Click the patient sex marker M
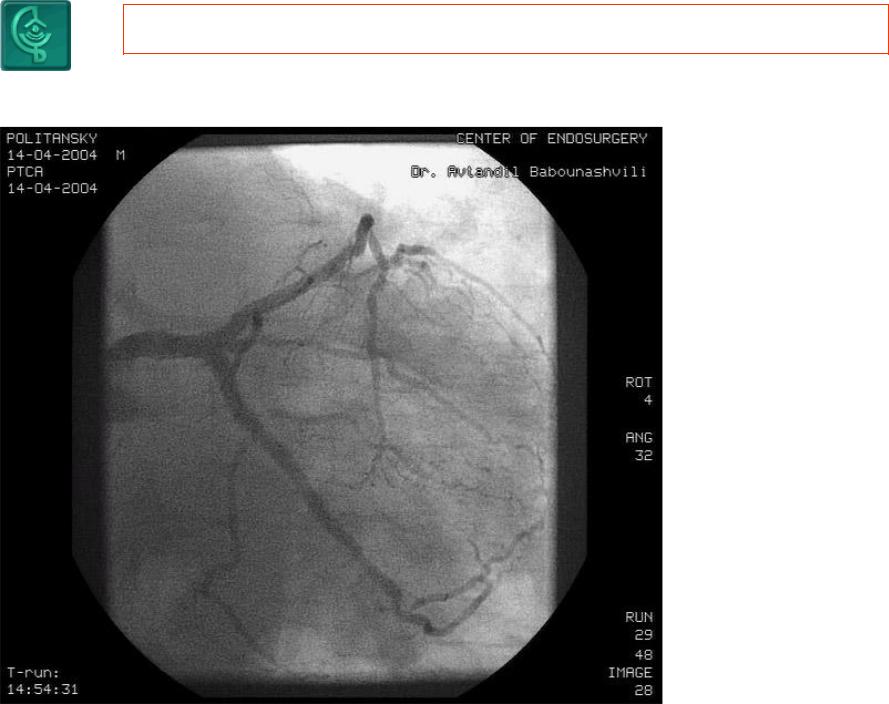Image resolution: width=889 pixels, height=704 pixels. (x=120, y=155)
